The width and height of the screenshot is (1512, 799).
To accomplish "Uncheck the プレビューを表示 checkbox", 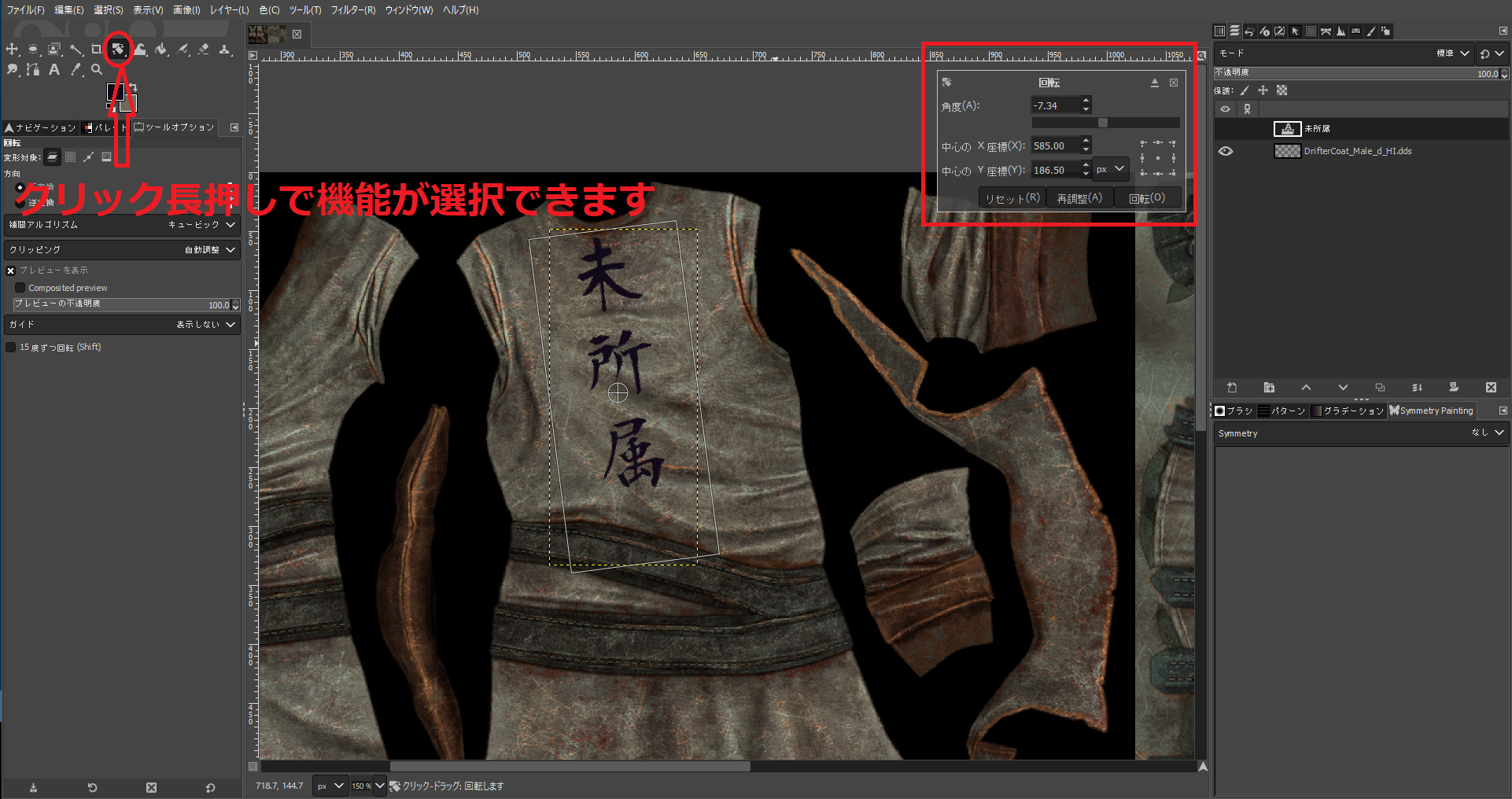I will tap(10, 271).
